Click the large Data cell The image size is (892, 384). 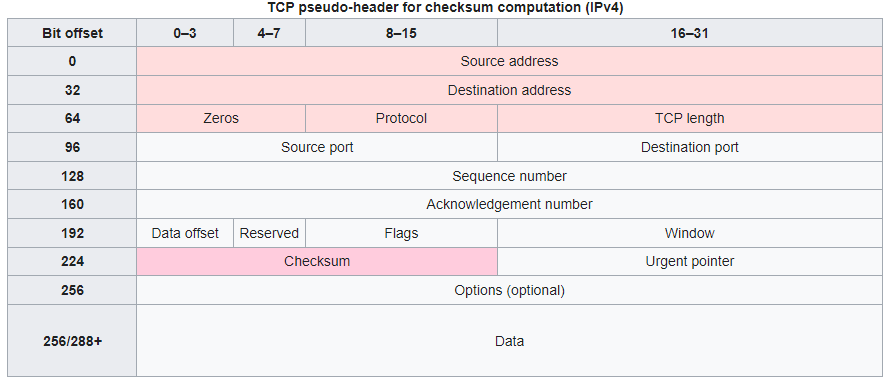click(x=509, y=341)
